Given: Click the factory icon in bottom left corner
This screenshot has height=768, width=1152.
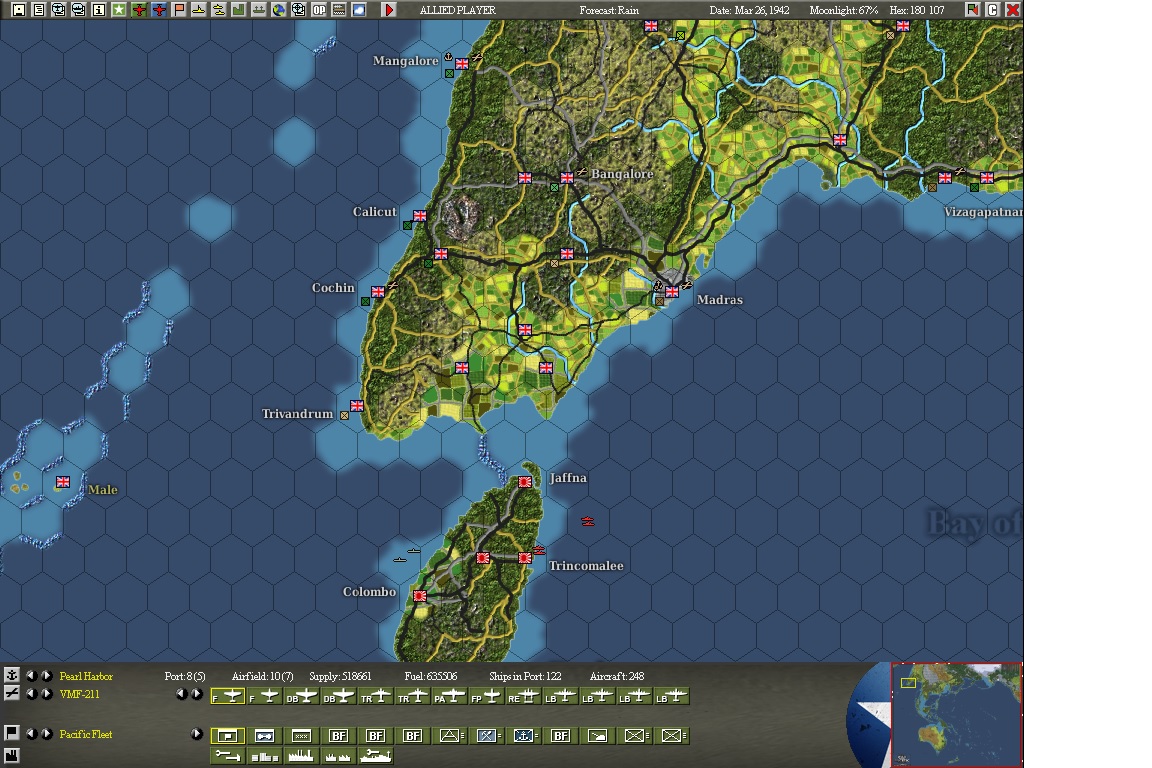Looking at the screenshot, I should pyautogui.click(x=12, y=756).
